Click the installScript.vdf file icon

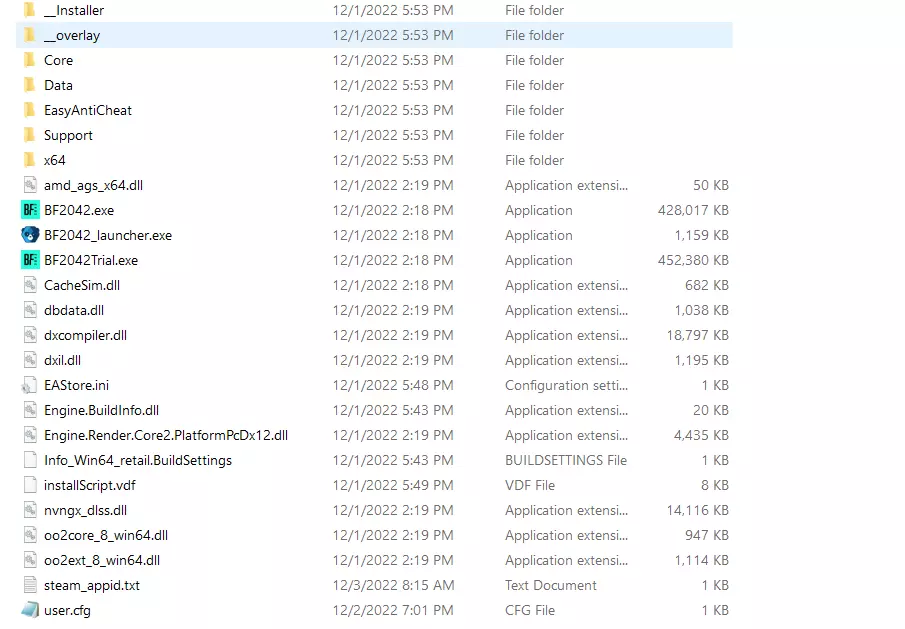coord(30,485)
